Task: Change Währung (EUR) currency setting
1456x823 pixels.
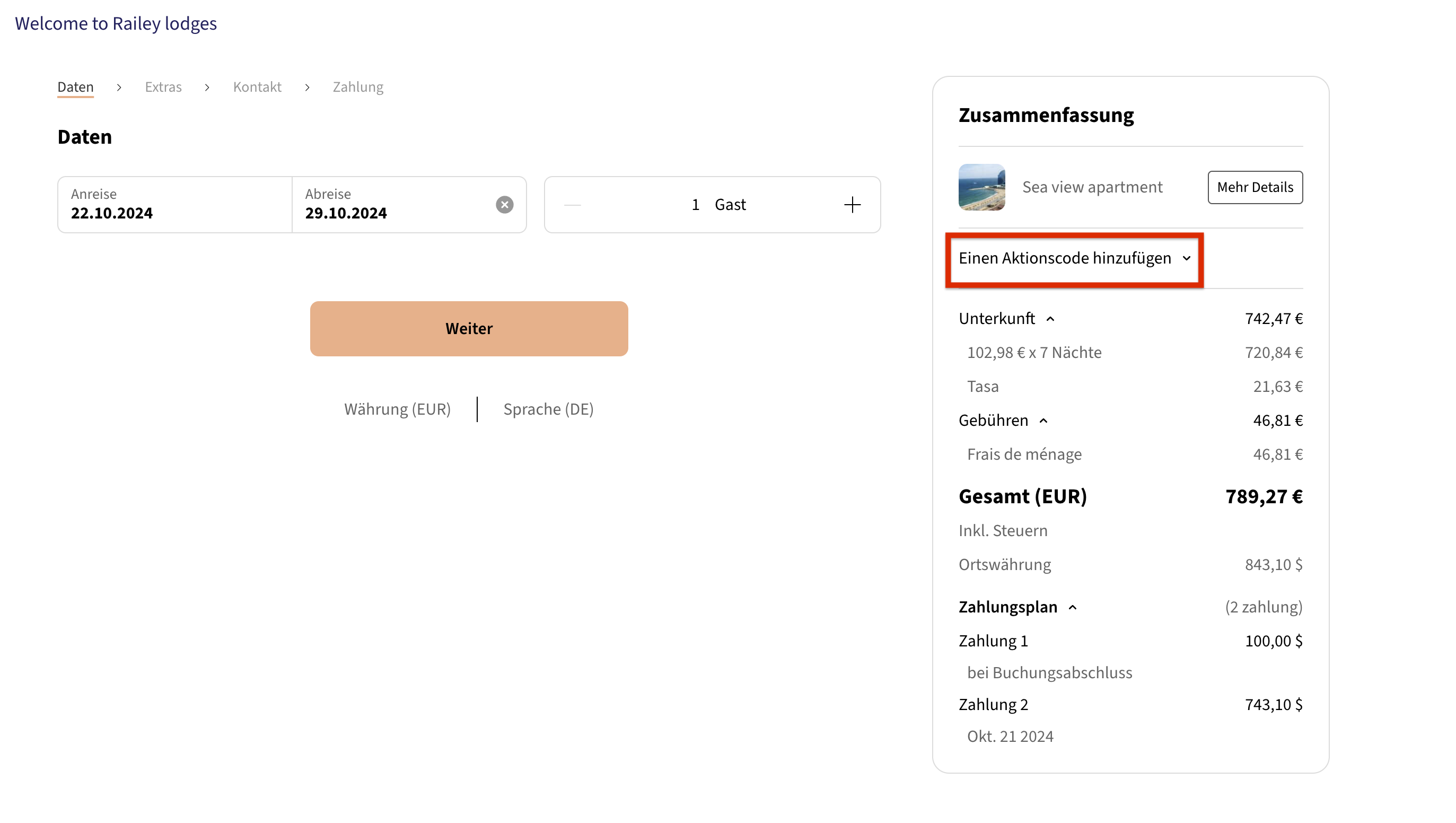Action: point(397,409)
